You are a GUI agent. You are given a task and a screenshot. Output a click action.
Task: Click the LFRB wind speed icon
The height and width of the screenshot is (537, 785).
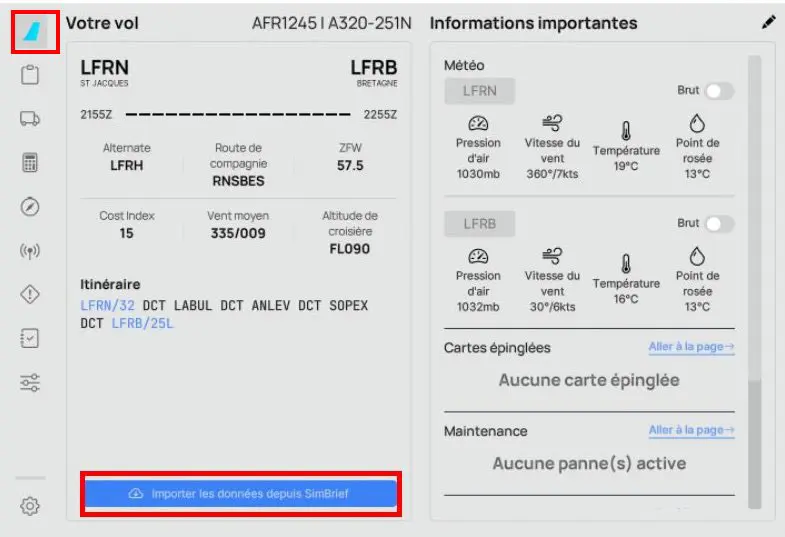pyautogui.click(x=552, y=256)
